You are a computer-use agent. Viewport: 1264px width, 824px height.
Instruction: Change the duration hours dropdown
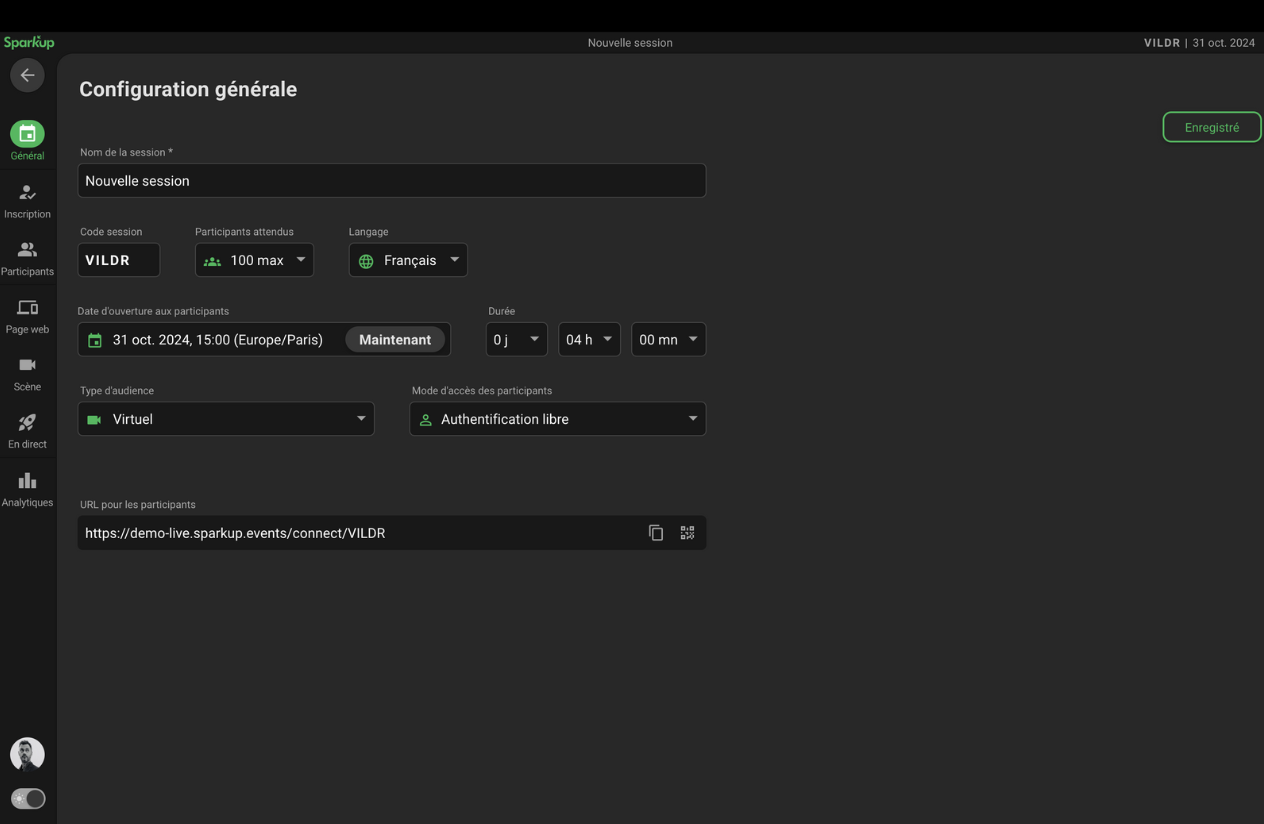coord(589,340)
